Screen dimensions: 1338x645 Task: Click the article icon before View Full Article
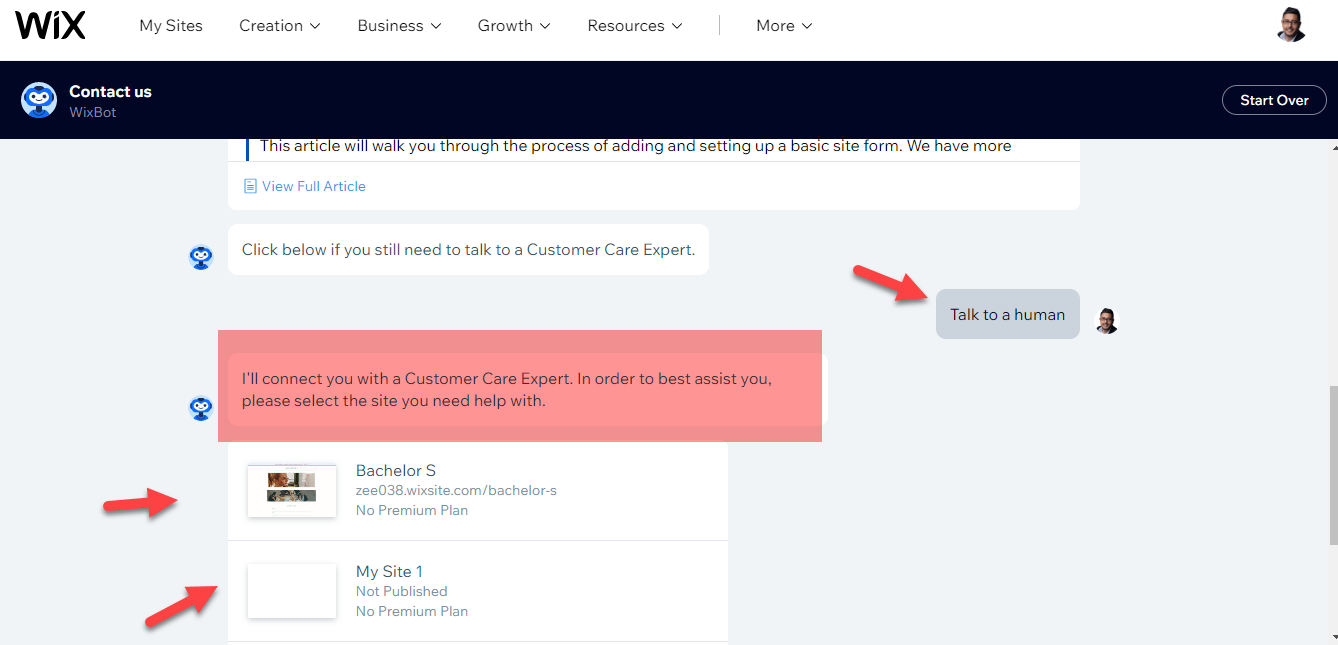(x=250, y=185)
